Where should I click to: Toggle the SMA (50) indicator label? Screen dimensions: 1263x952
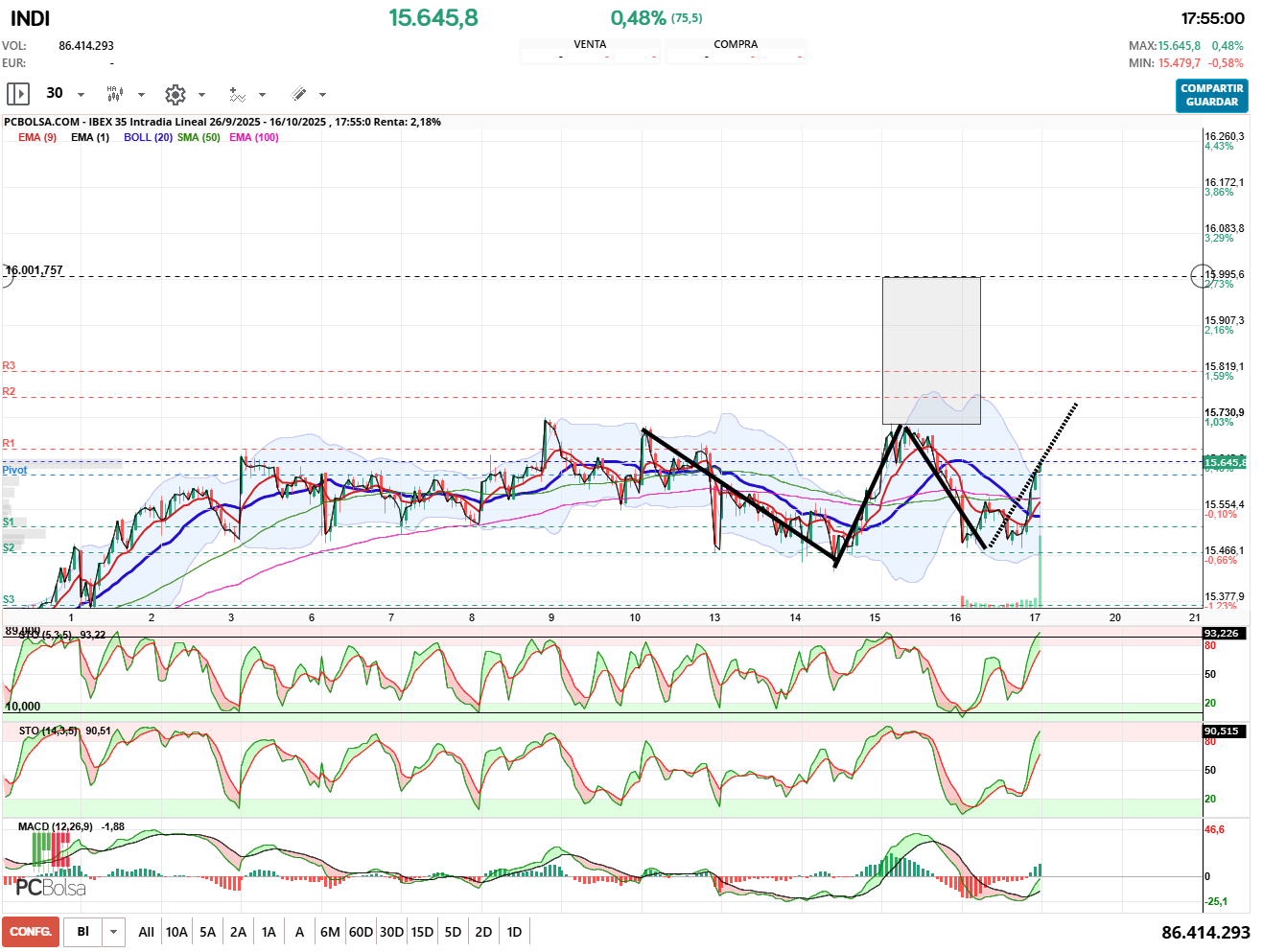tap(199, 137)
